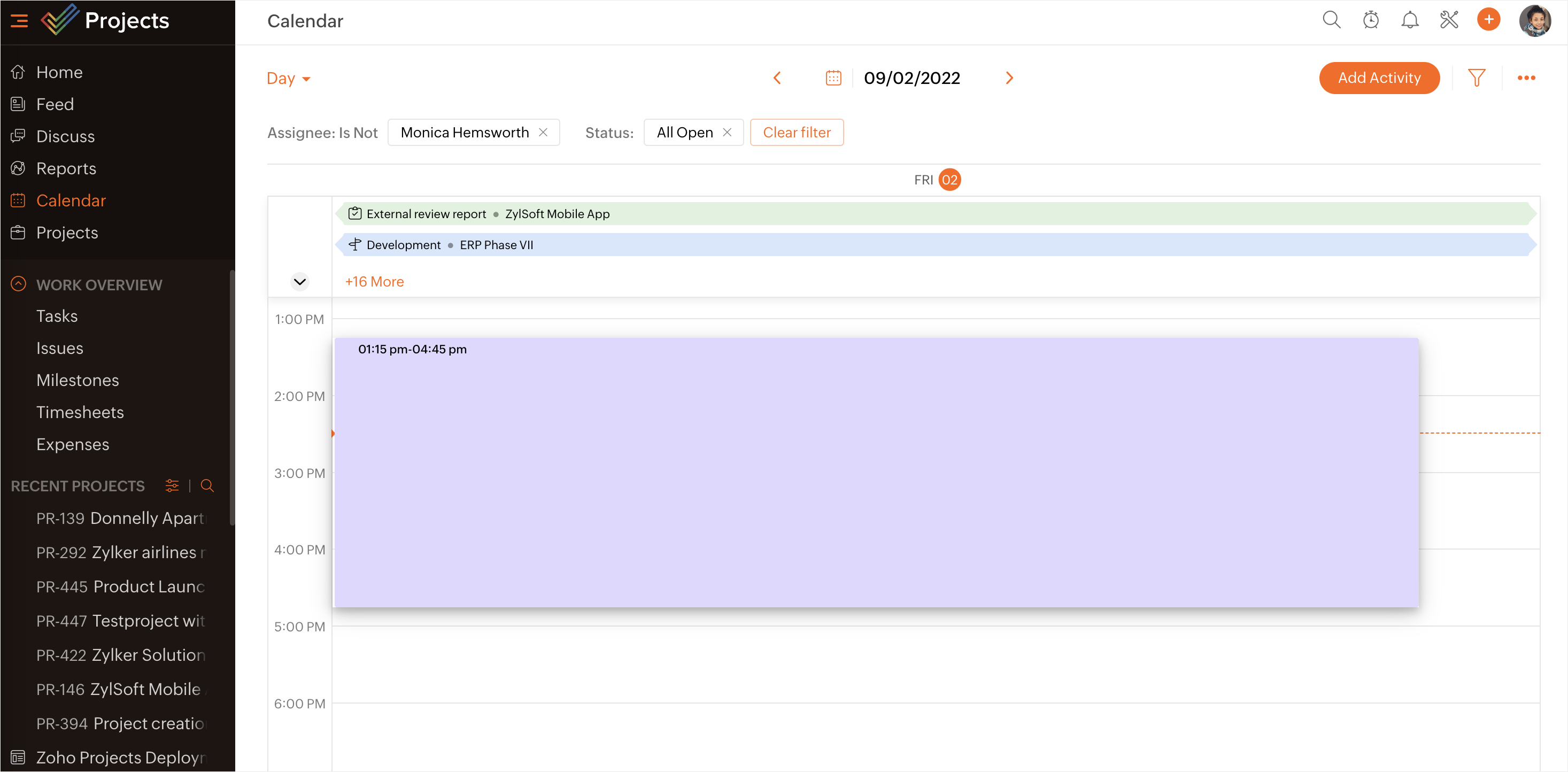Remove the All Open status filter

point(727,132)
